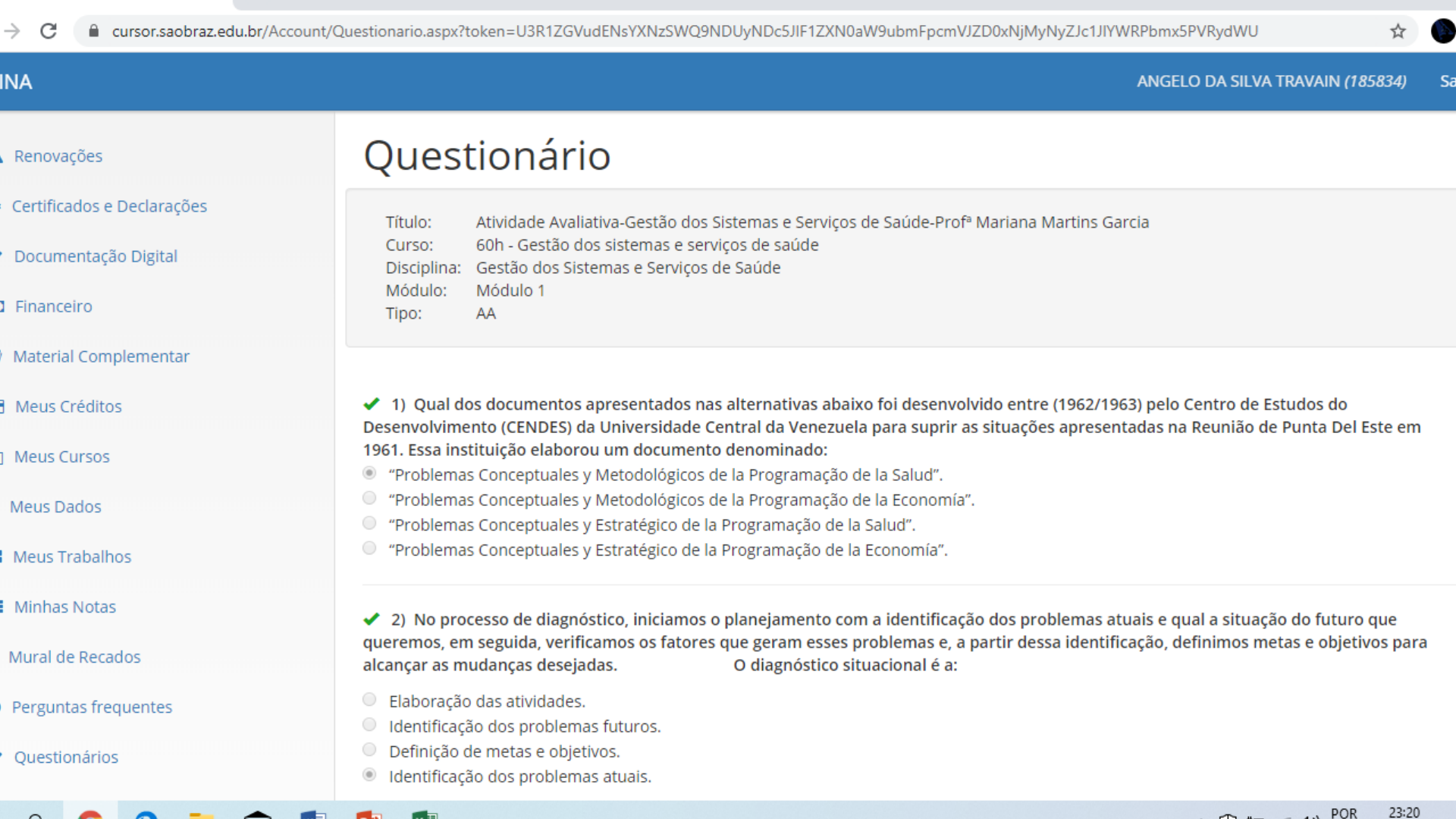Image resolution: width=1456 pixels, height=819 pixels.
Task: Open the Questionários sidebar link
Action: (x=66, y=757)
